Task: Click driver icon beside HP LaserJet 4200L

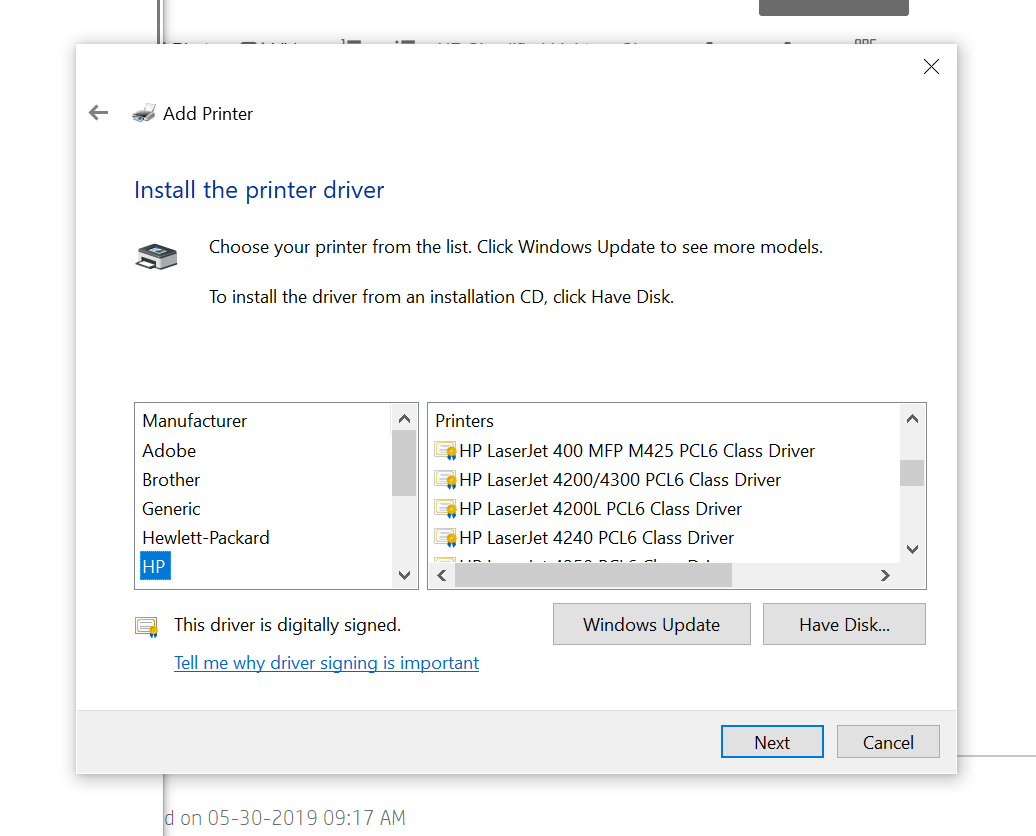Action: (445, 508)
